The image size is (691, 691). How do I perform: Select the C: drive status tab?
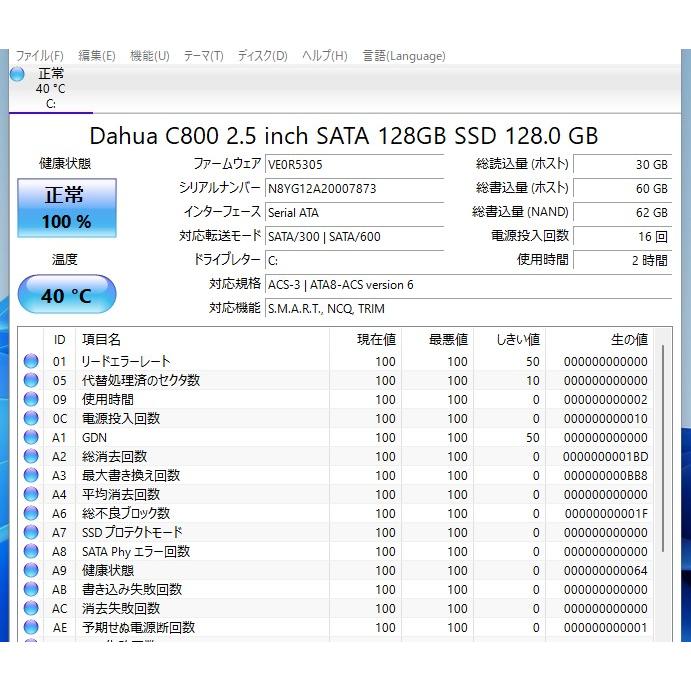point(51,89)
